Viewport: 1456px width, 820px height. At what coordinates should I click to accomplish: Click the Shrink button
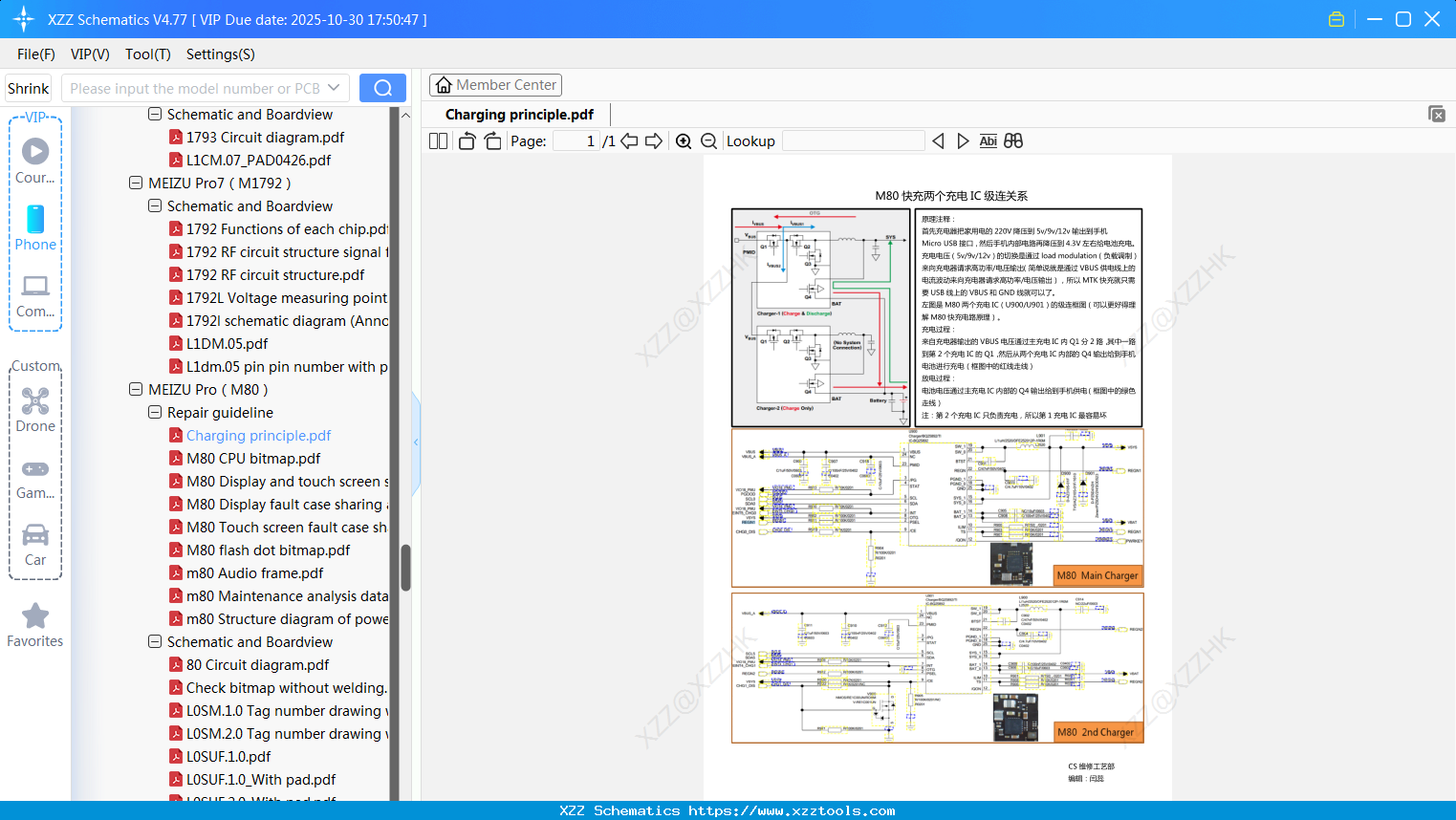pos(28,88)
